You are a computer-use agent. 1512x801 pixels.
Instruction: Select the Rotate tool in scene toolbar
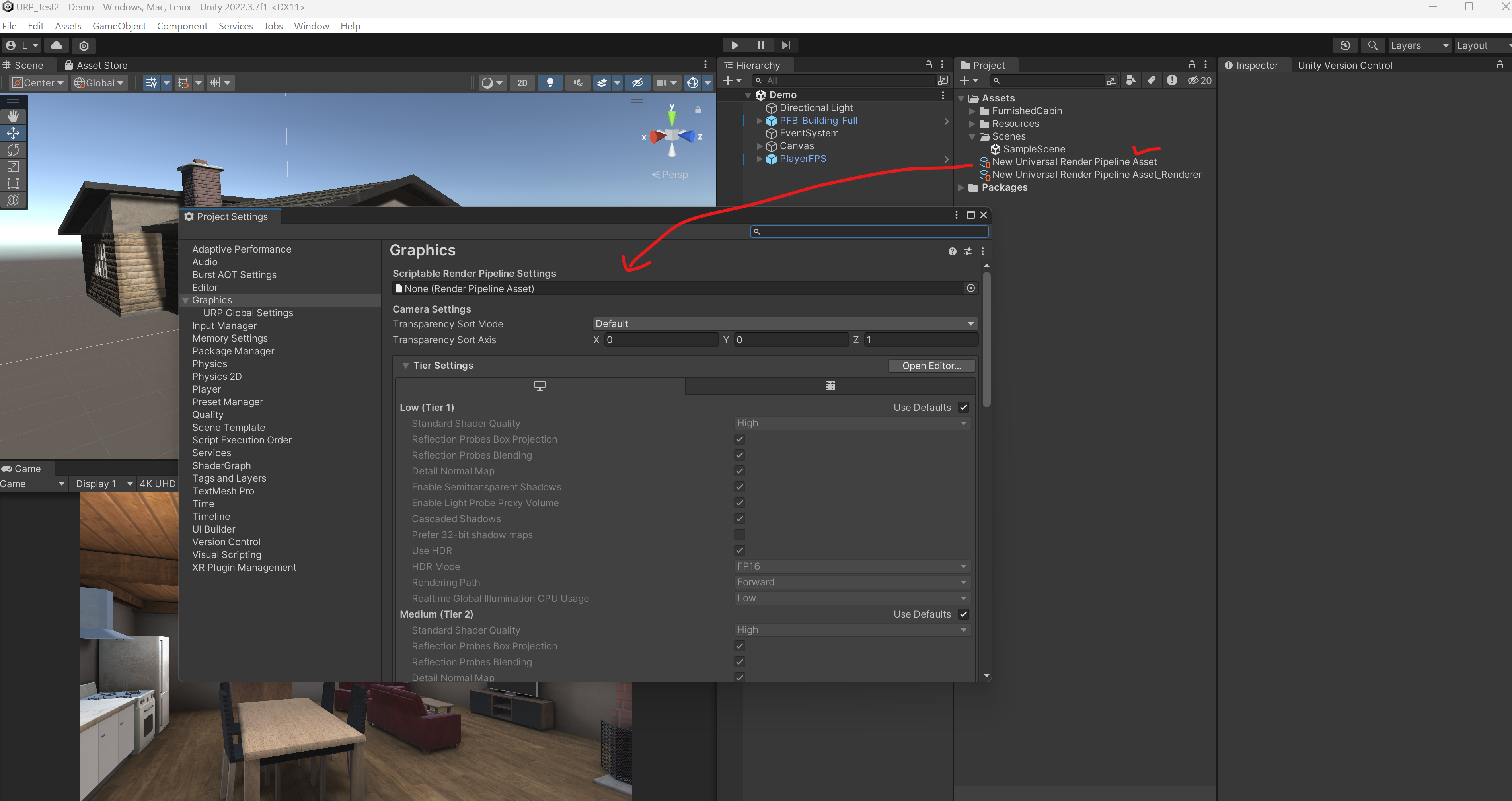click(x=13, y=150)
